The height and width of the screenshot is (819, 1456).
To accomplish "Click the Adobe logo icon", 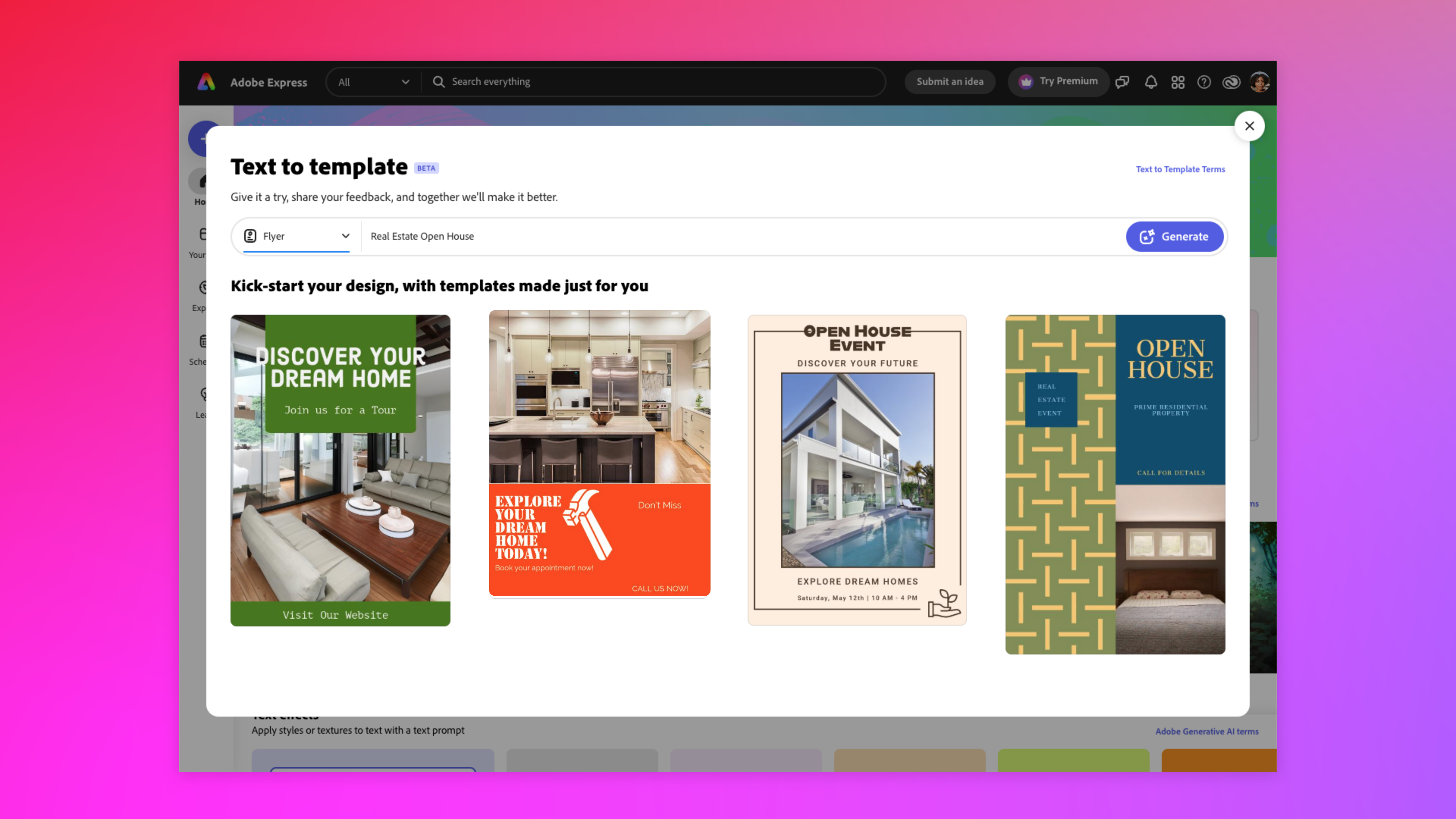I will tap(207, 82).
